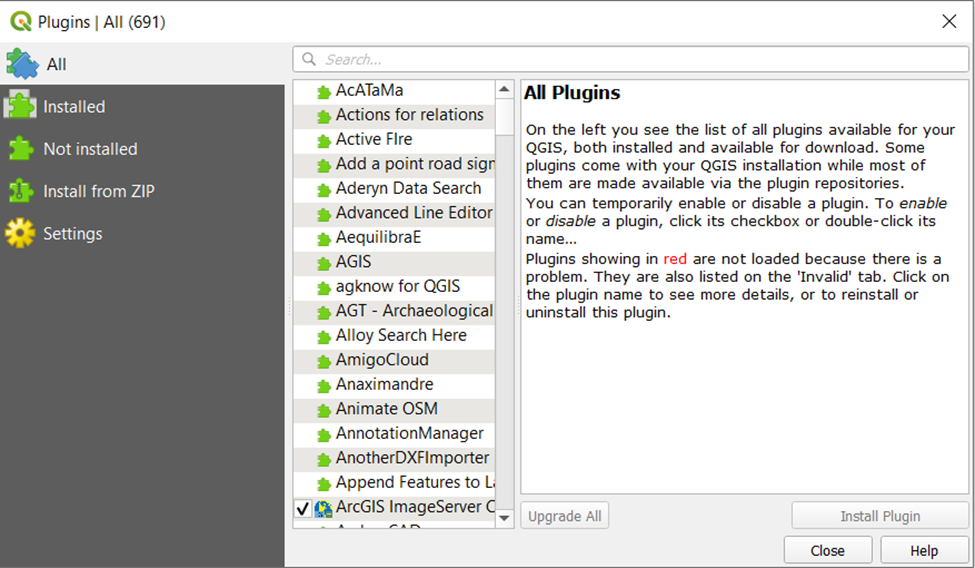Image resolution: width=975 pixels, height=568 pixels.
Task: Click the yellow Settings gear icon
Action: point(21,233)
